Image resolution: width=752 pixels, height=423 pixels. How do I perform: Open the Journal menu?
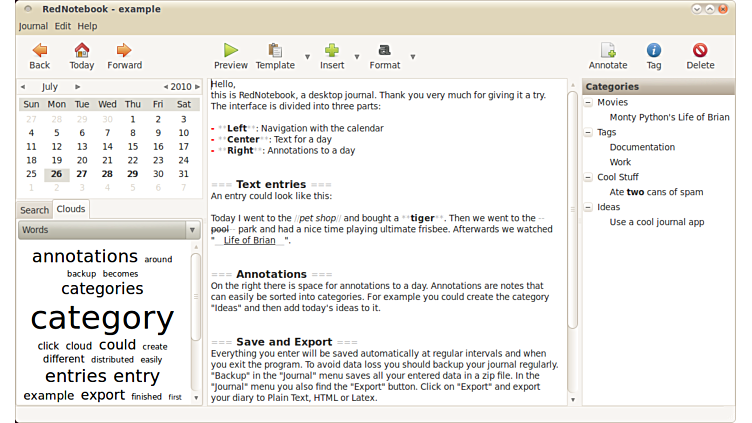coord(32,25)
